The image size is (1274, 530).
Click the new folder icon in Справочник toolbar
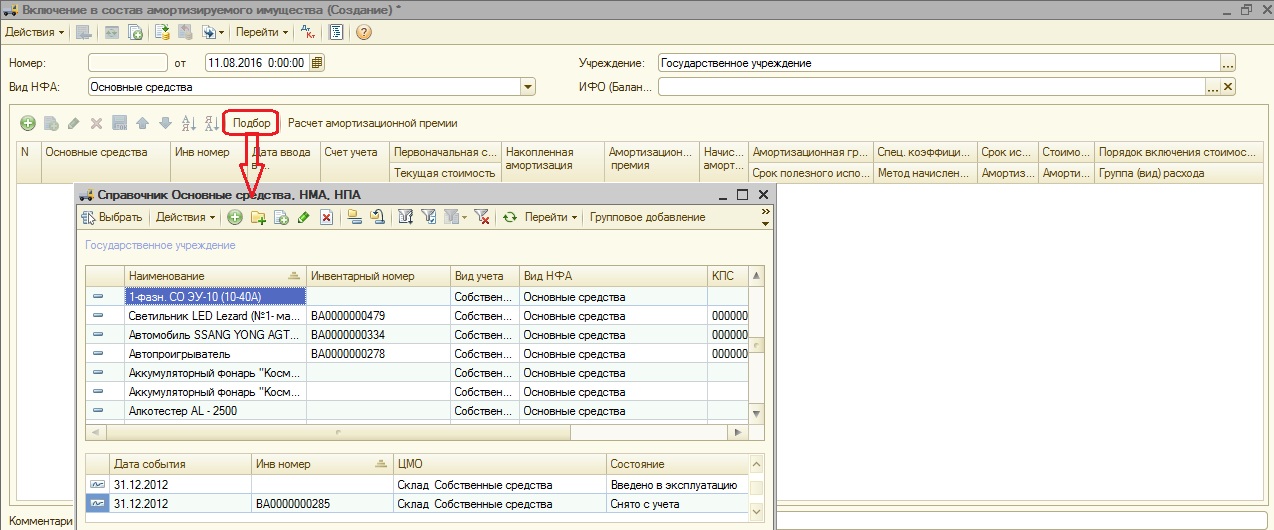(258, 217)
